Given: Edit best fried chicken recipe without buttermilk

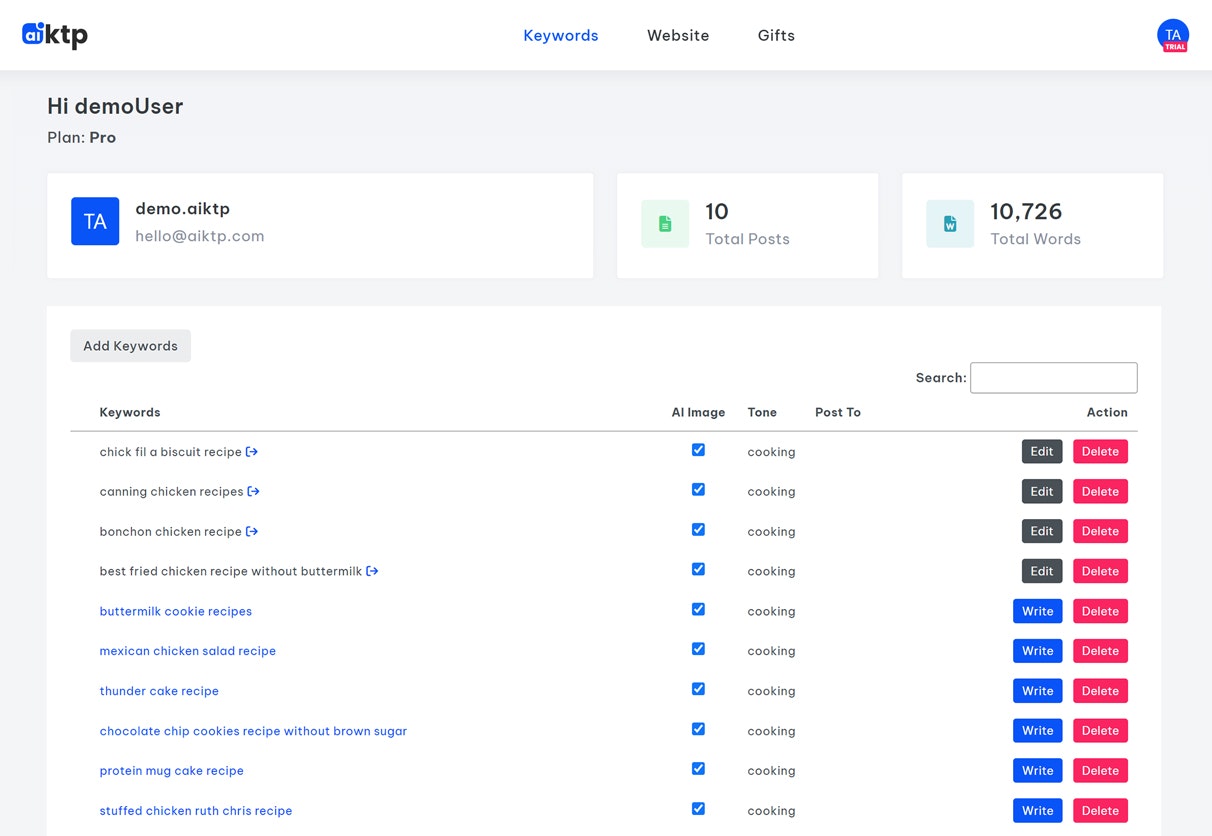Looking at the screenshot, I should (1042, 571).
